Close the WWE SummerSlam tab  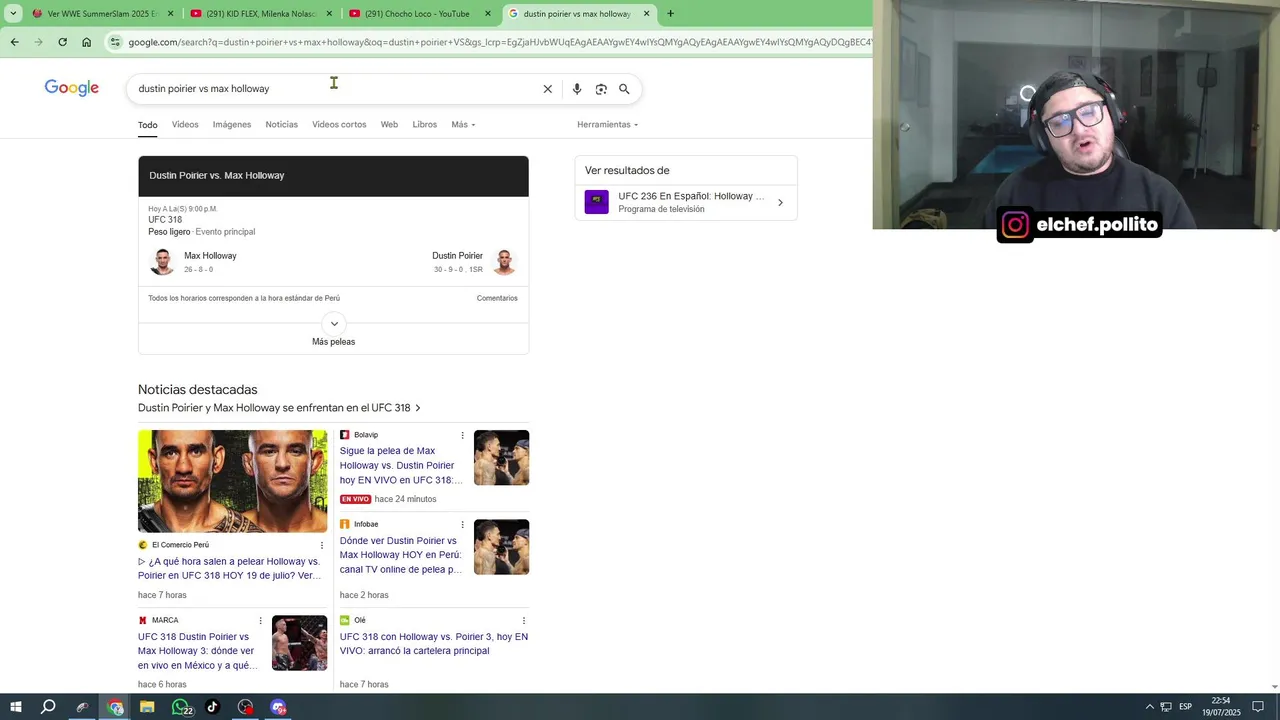point(170,14)
